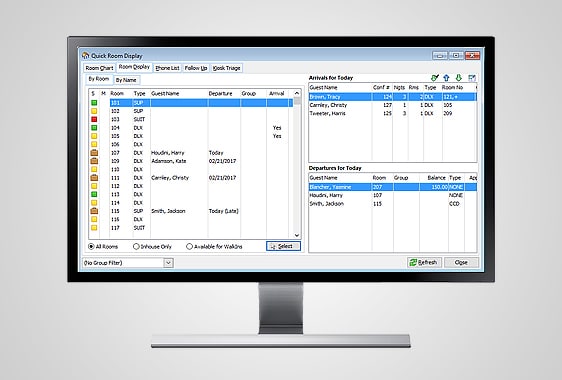
Task: Click the Close button at bottom right
Action: tap(461, 262)
